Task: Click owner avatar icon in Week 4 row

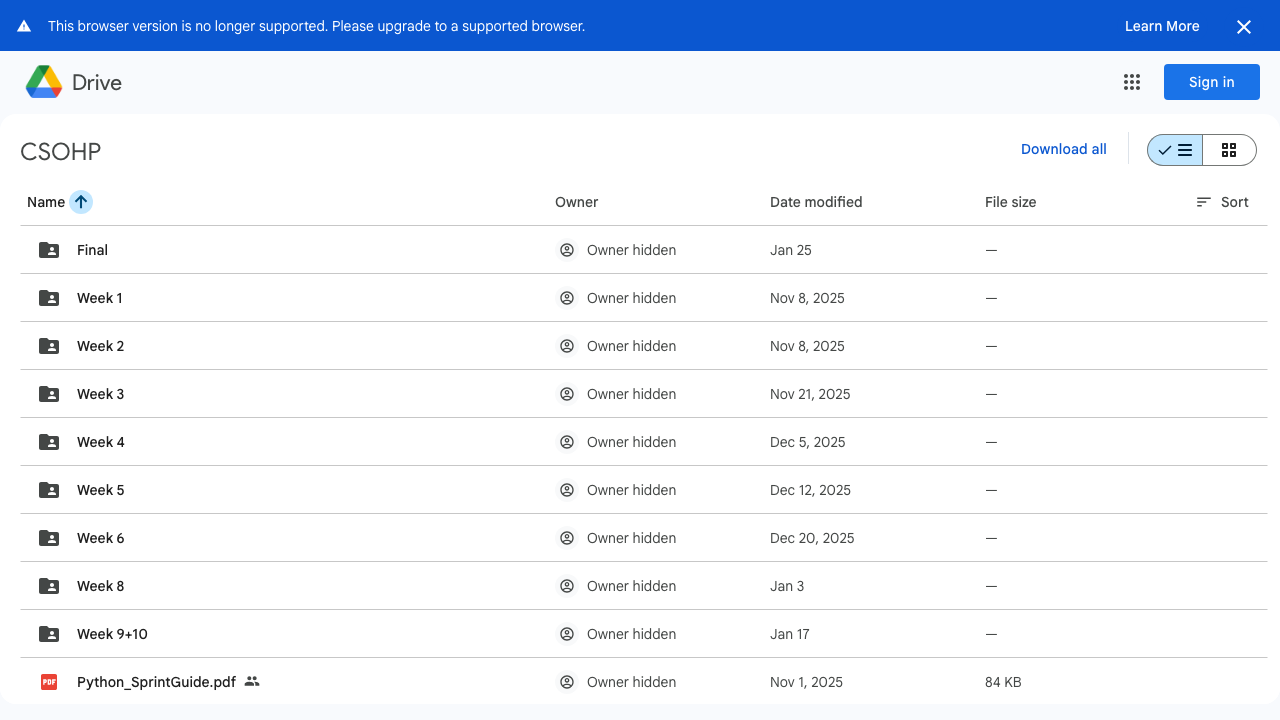Action: [567, 442]
